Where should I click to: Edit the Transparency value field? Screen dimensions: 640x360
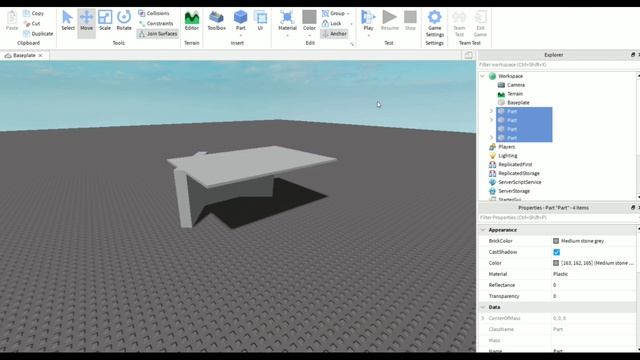click(593, 296)
